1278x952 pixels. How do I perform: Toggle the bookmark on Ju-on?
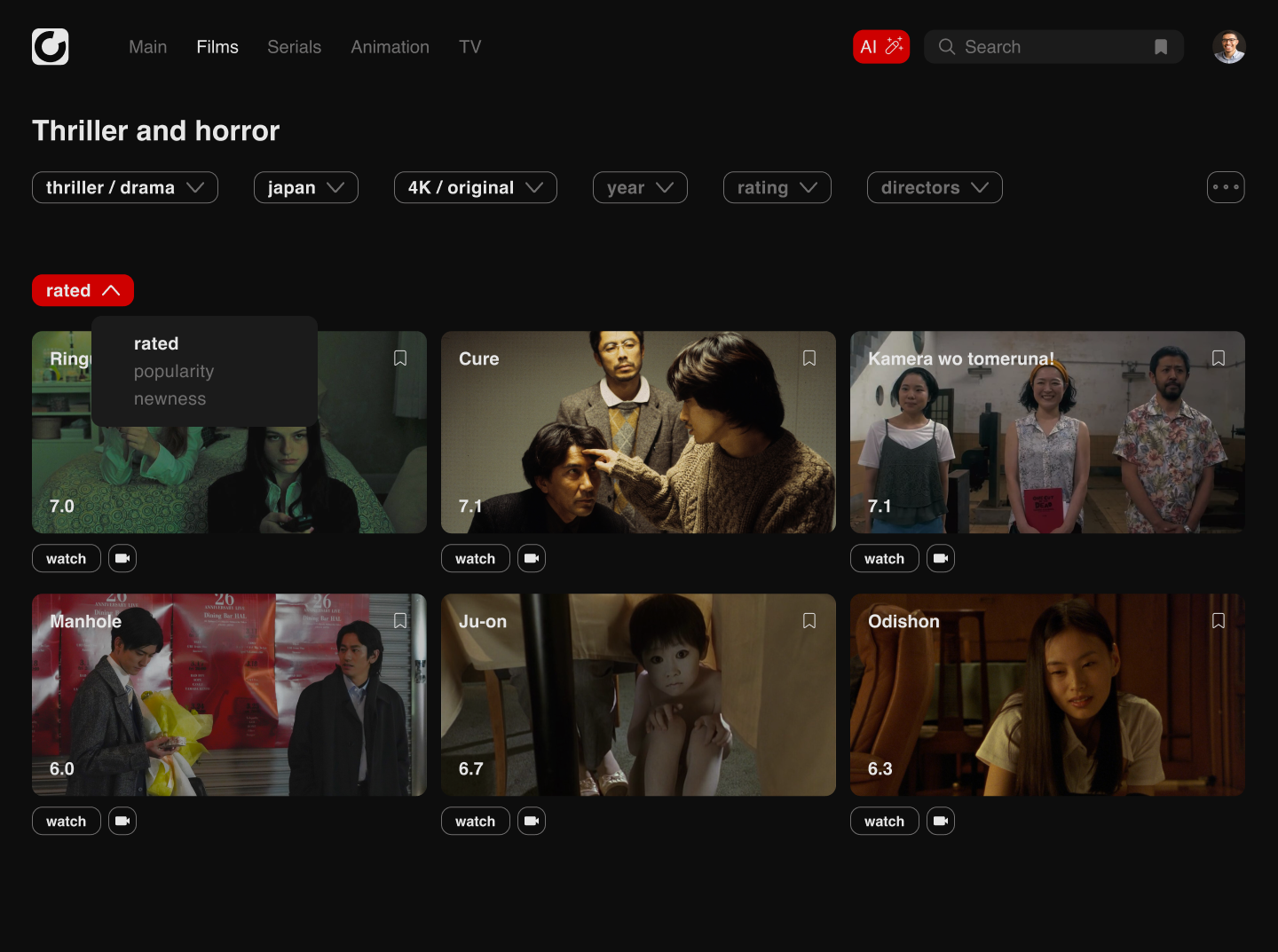809,621
